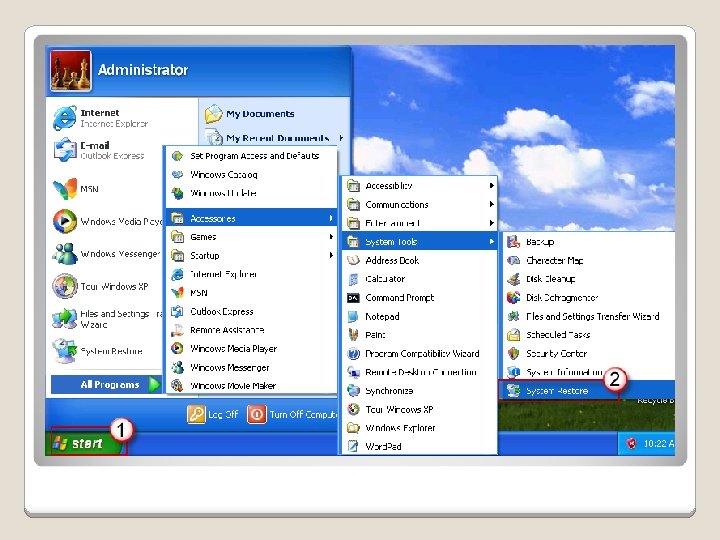Click the Startup folder icon

tap(178, 255)
